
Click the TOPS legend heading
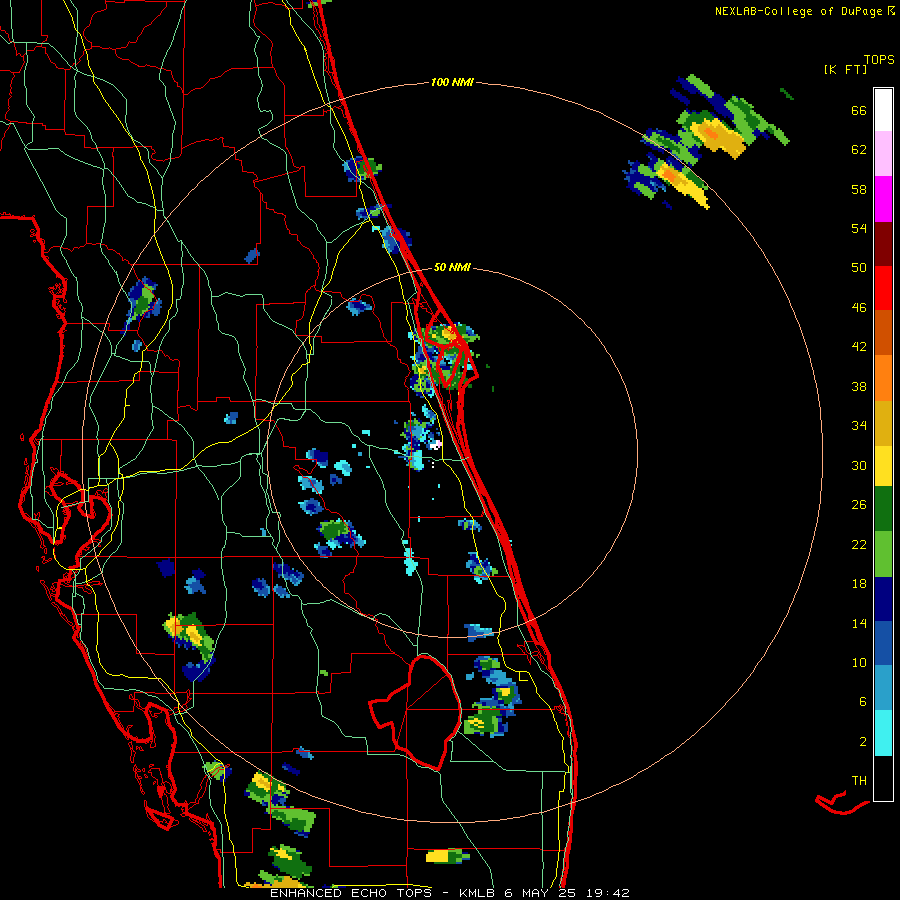[x=879, y=60]
